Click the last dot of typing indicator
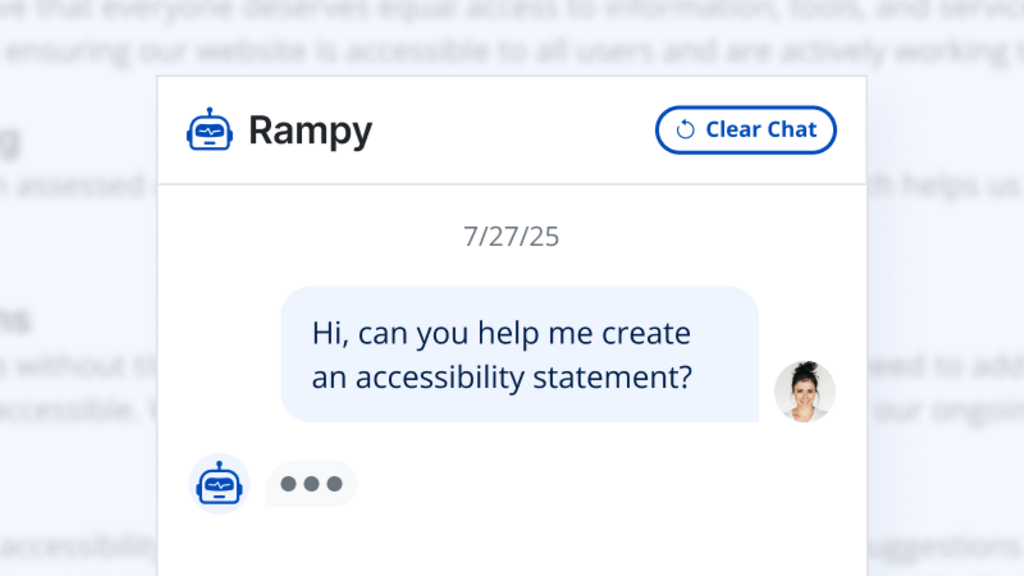The height and width of the screenshot is (576, 1024). point(334,484)
